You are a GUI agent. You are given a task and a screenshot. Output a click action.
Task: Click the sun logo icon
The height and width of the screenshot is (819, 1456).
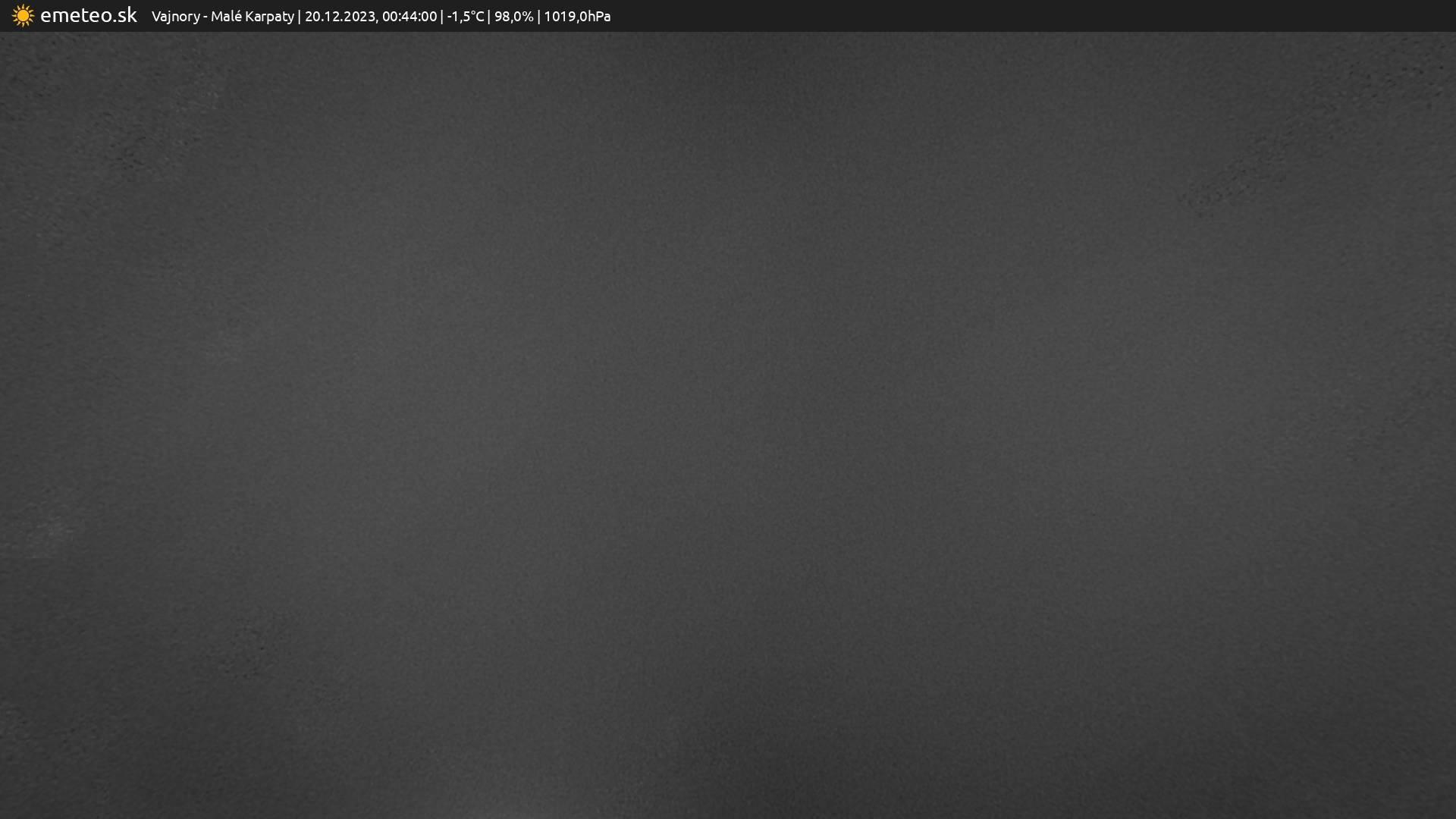(23, 16)
